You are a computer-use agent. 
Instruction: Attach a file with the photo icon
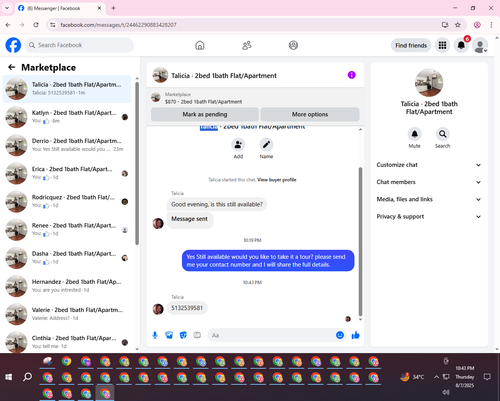point(169,335)
